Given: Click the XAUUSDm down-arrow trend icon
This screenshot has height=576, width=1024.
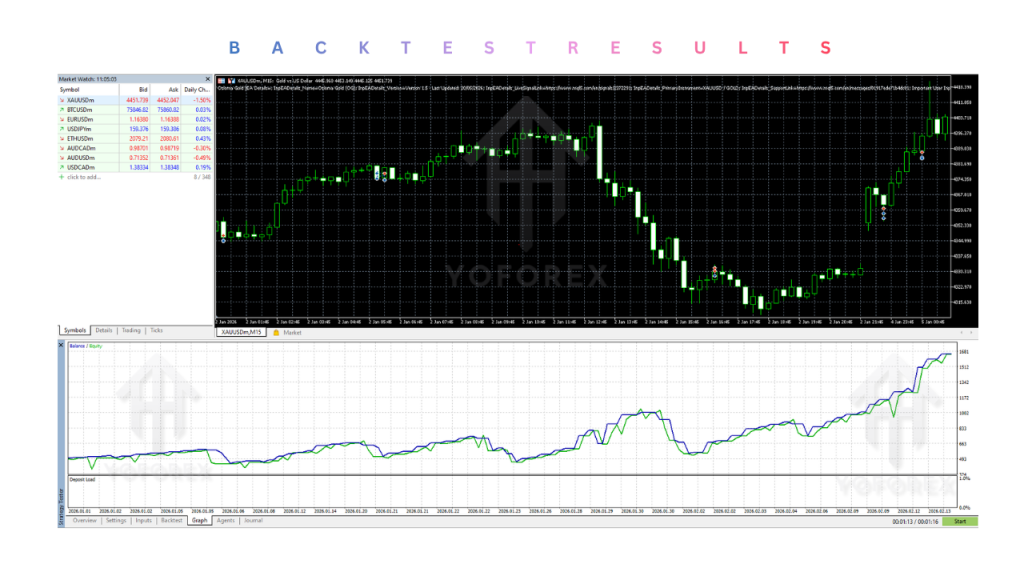Looking at the screenshot, I should point(62,101).
